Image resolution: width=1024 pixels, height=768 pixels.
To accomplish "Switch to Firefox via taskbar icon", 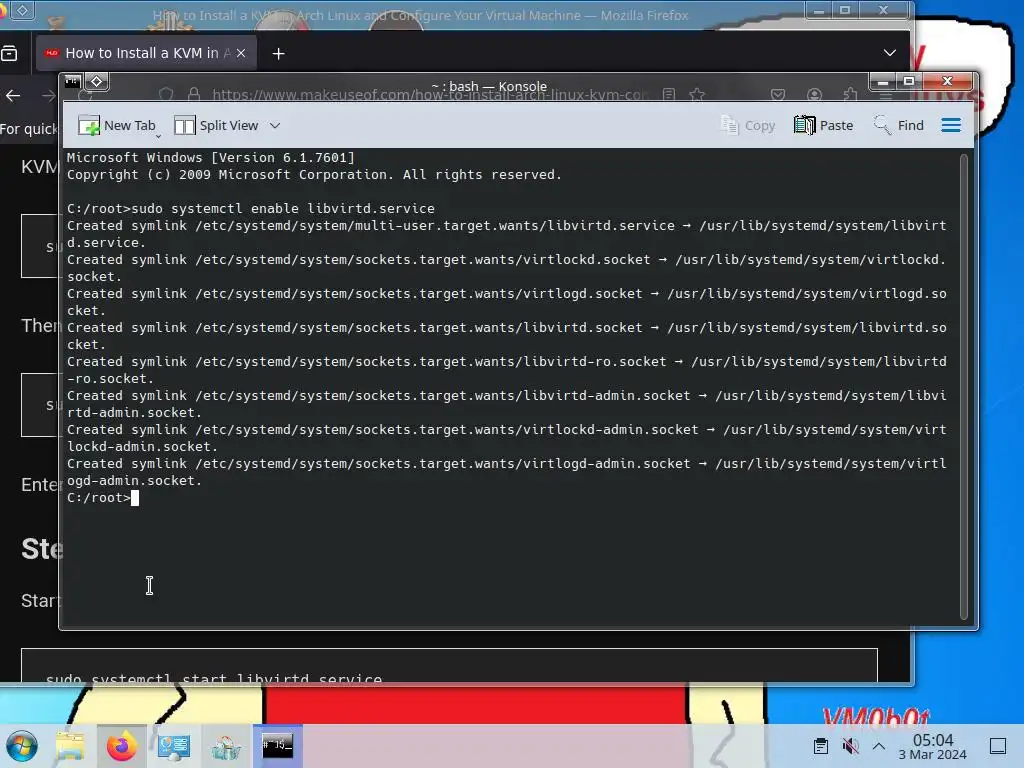I will (121, 746).
